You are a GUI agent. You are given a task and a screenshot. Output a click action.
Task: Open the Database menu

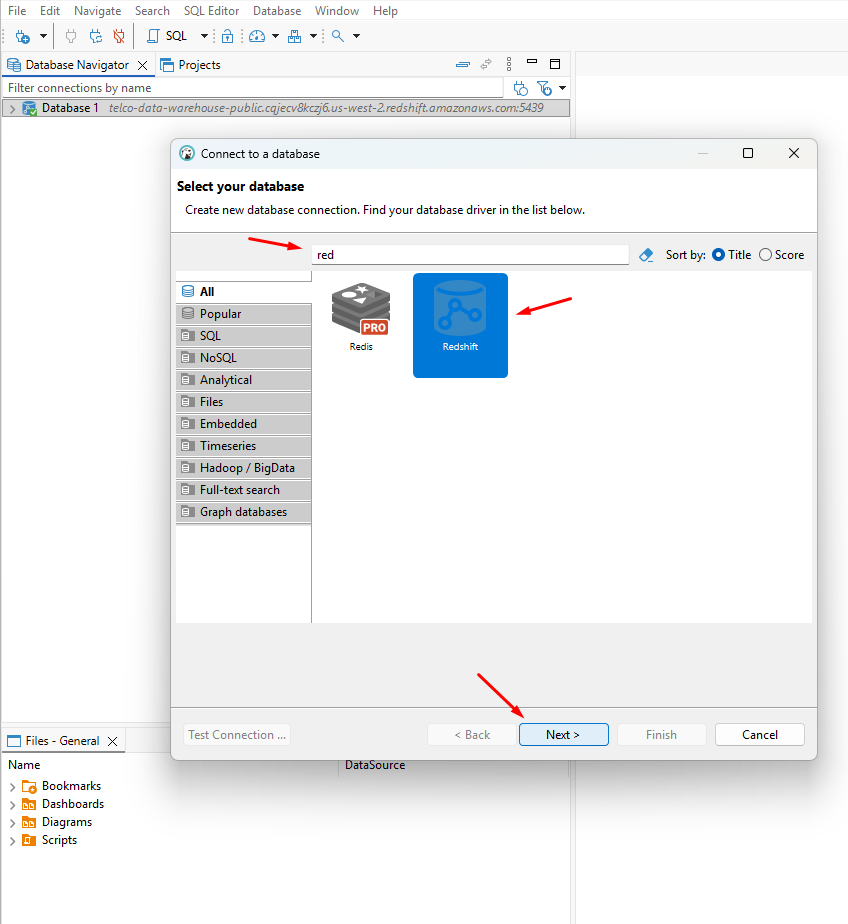pos(277,11)
